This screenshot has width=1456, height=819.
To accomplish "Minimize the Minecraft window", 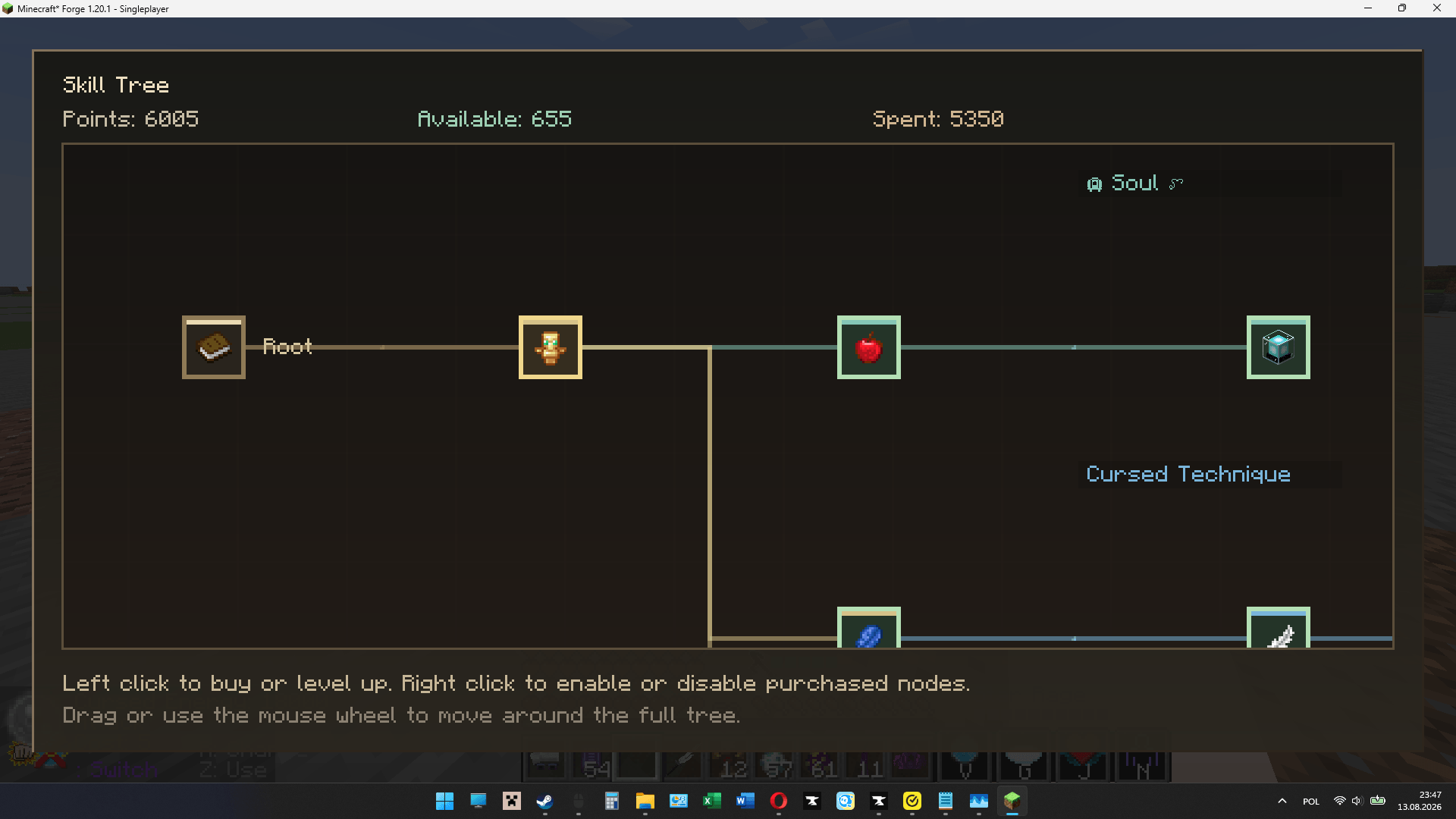I will click(x=1368, y=8).
